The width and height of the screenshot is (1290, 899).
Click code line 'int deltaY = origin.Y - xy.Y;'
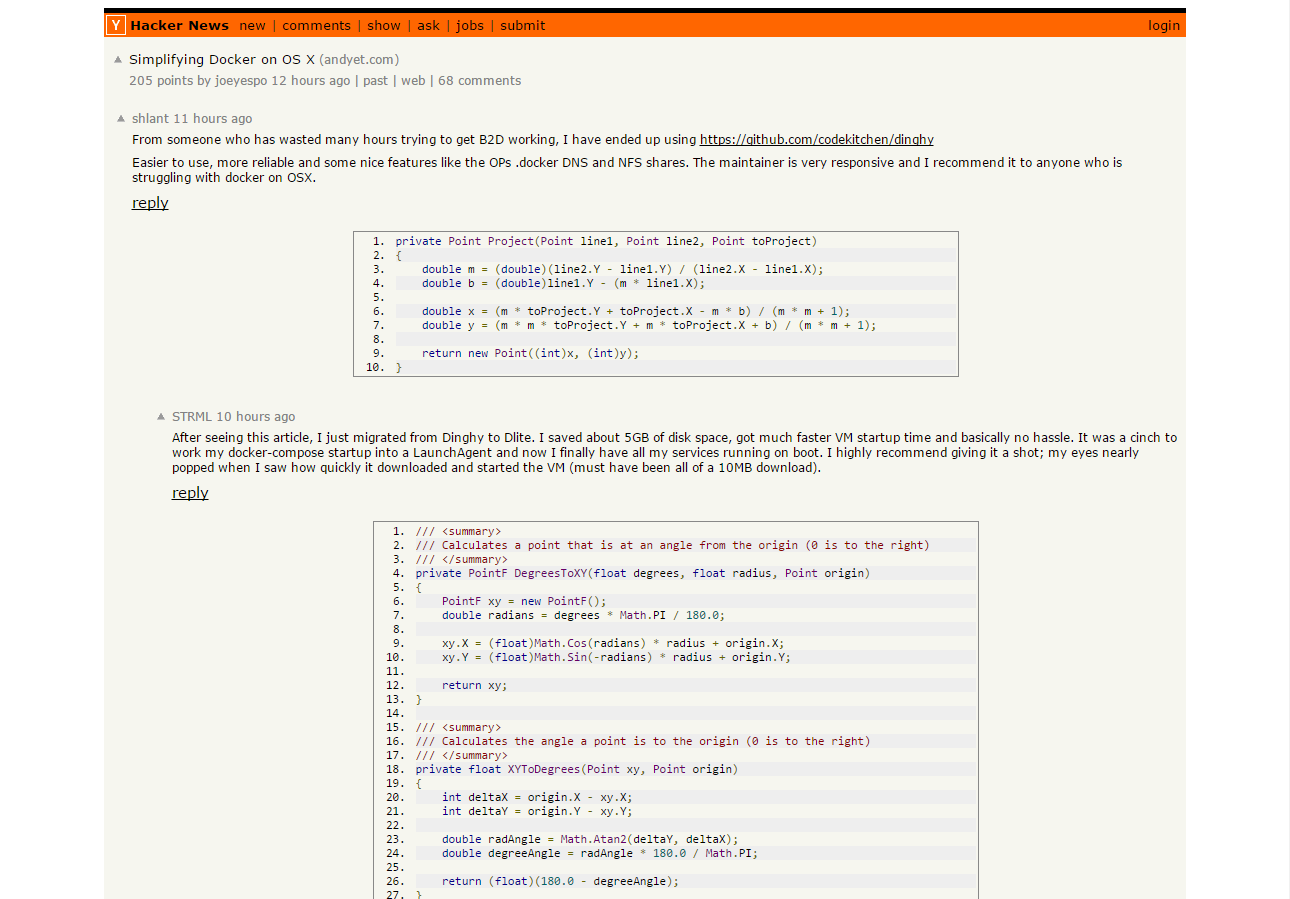click(537, 811)
